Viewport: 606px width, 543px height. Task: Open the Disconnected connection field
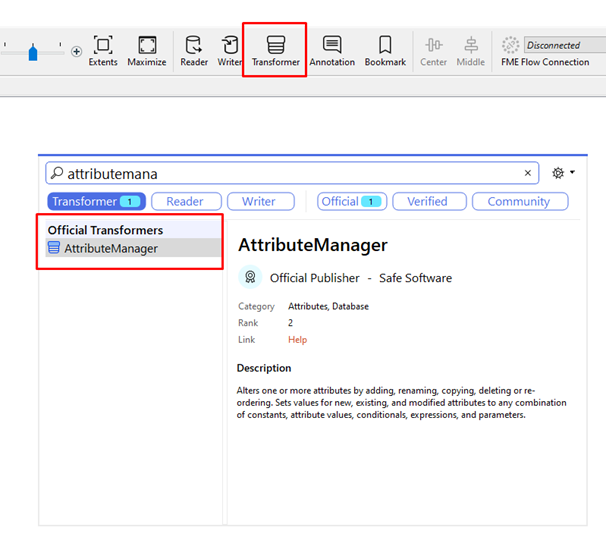click(x=565, y=45)
